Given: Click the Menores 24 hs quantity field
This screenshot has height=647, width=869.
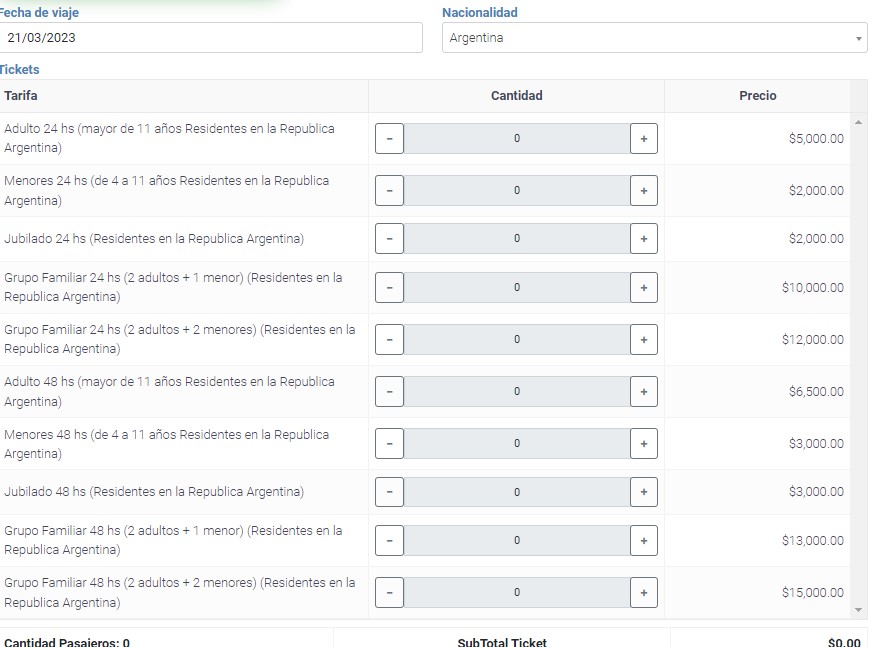Looking at the screenshot, I should pyautogui.click(x=516, y=190).
